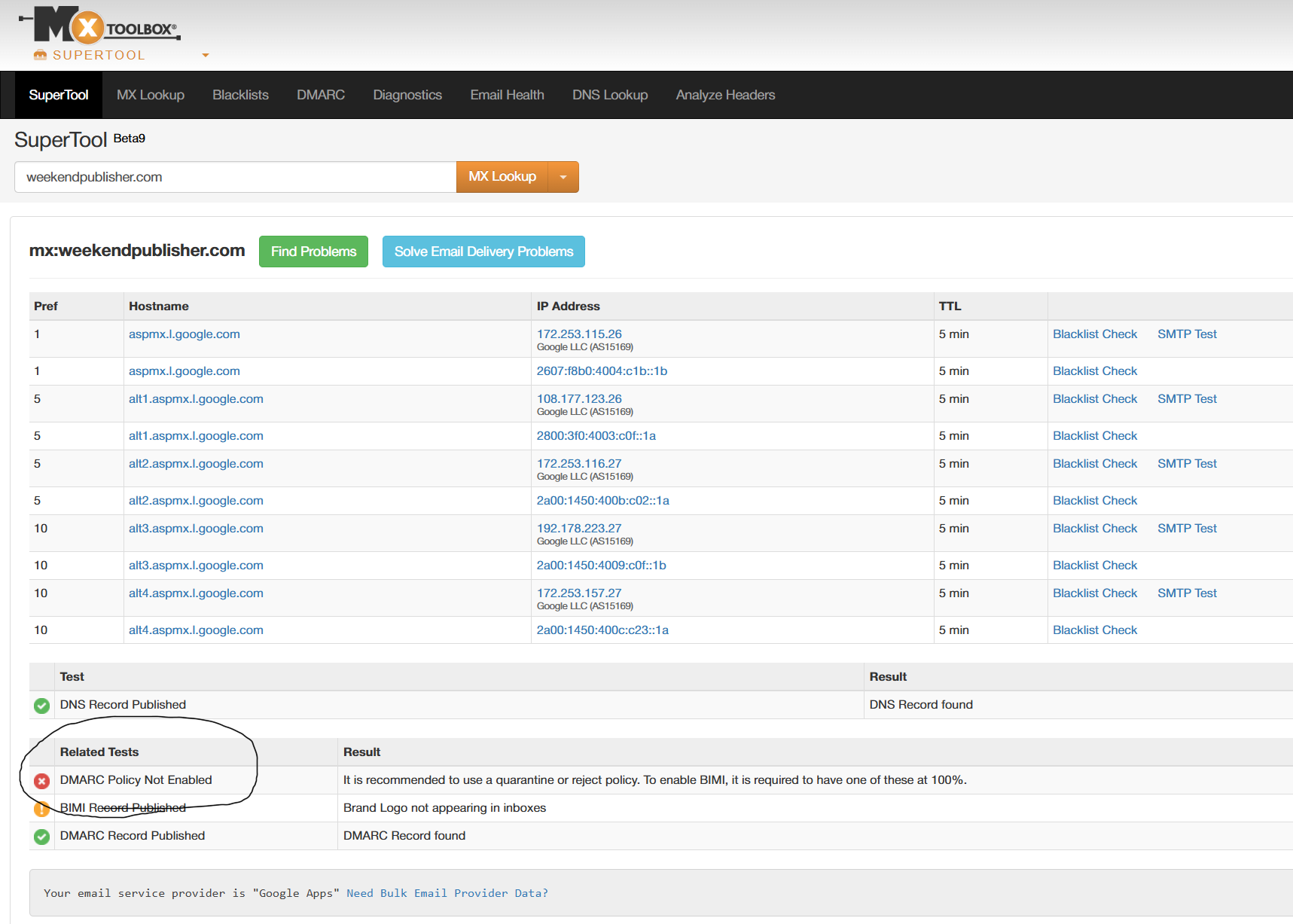Screen dimensions: 1293x924
Task: Click the green check icon for DNS Record Published
Action: 41,706
